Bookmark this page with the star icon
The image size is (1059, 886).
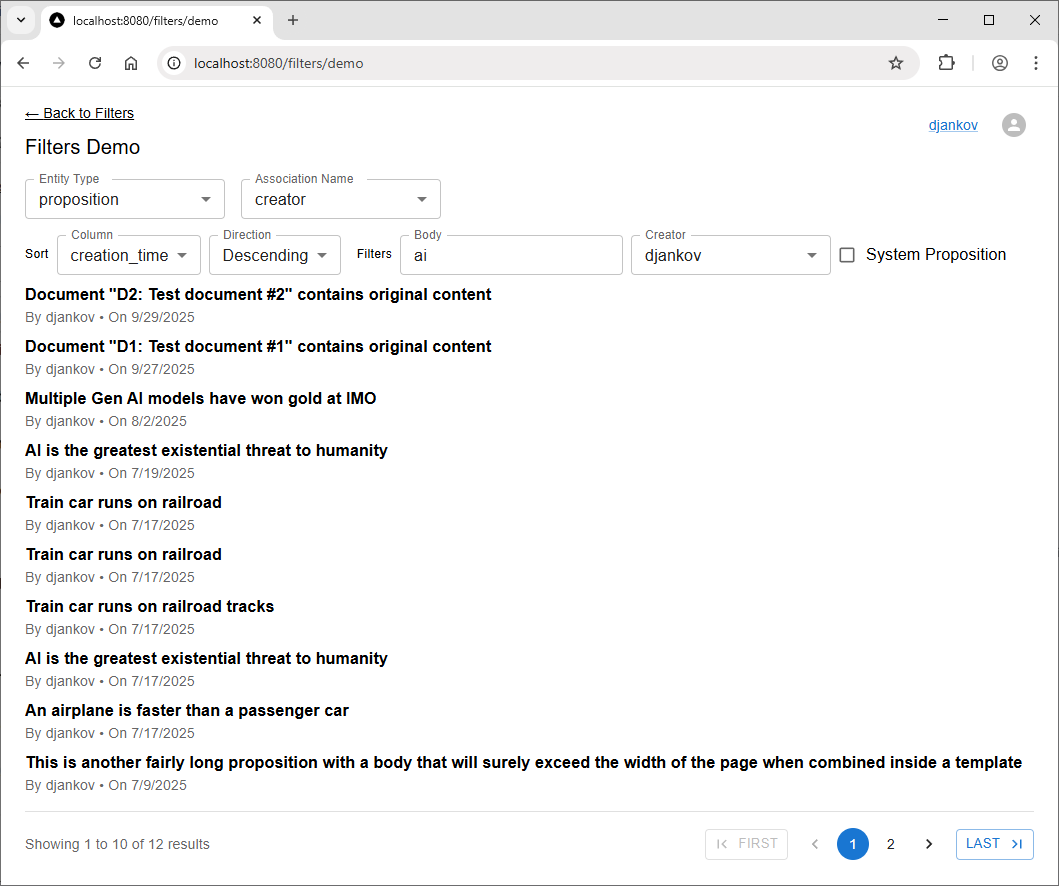(896, 63)
